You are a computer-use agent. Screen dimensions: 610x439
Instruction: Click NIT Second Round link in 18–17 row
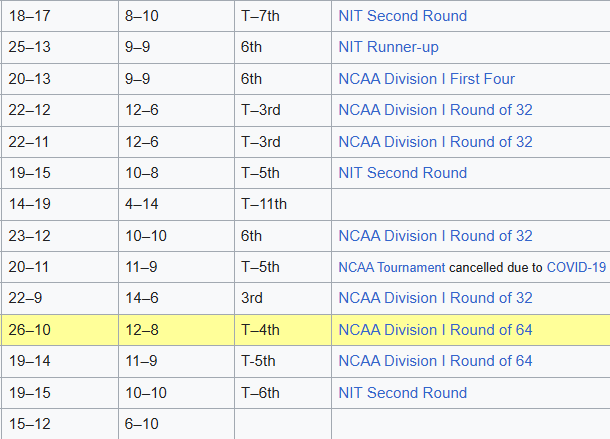402,16
